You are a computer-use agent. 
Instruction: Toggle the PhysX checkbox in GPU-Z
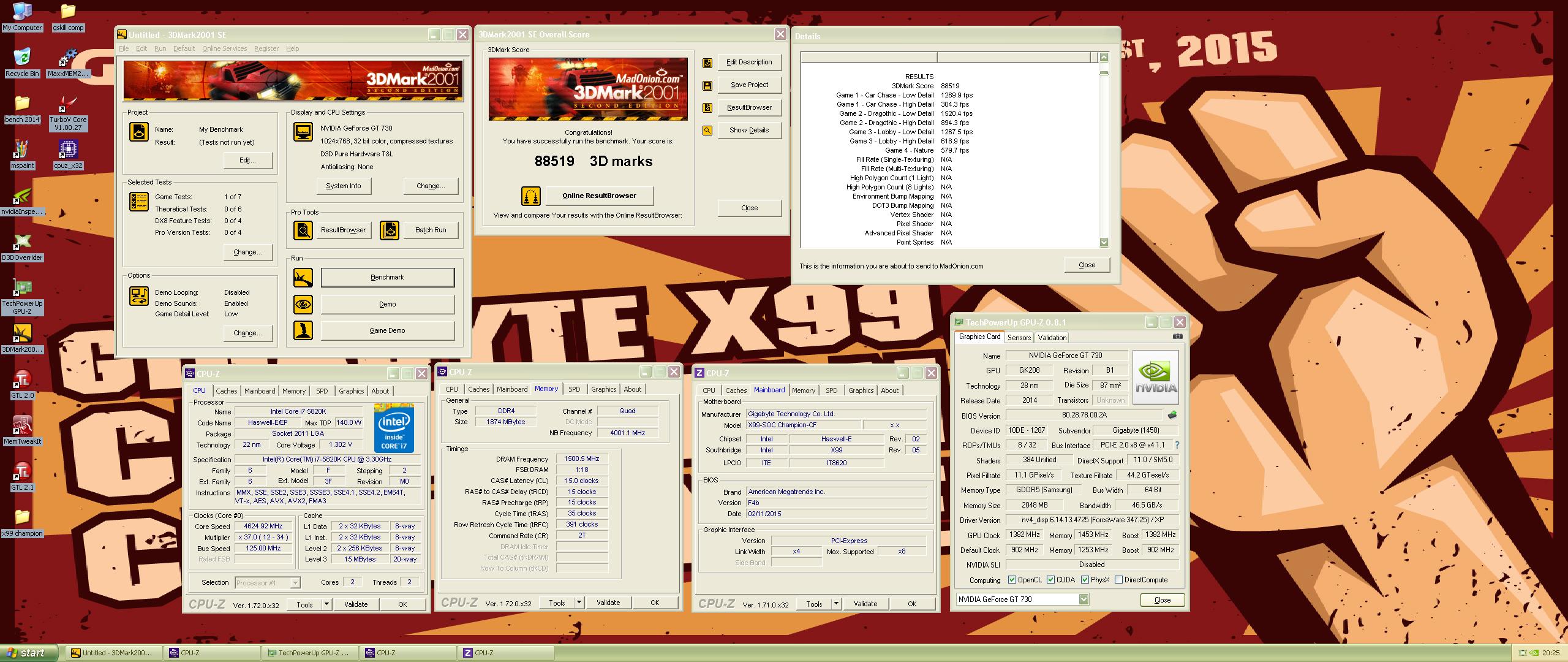click(x=1085, y=579)
